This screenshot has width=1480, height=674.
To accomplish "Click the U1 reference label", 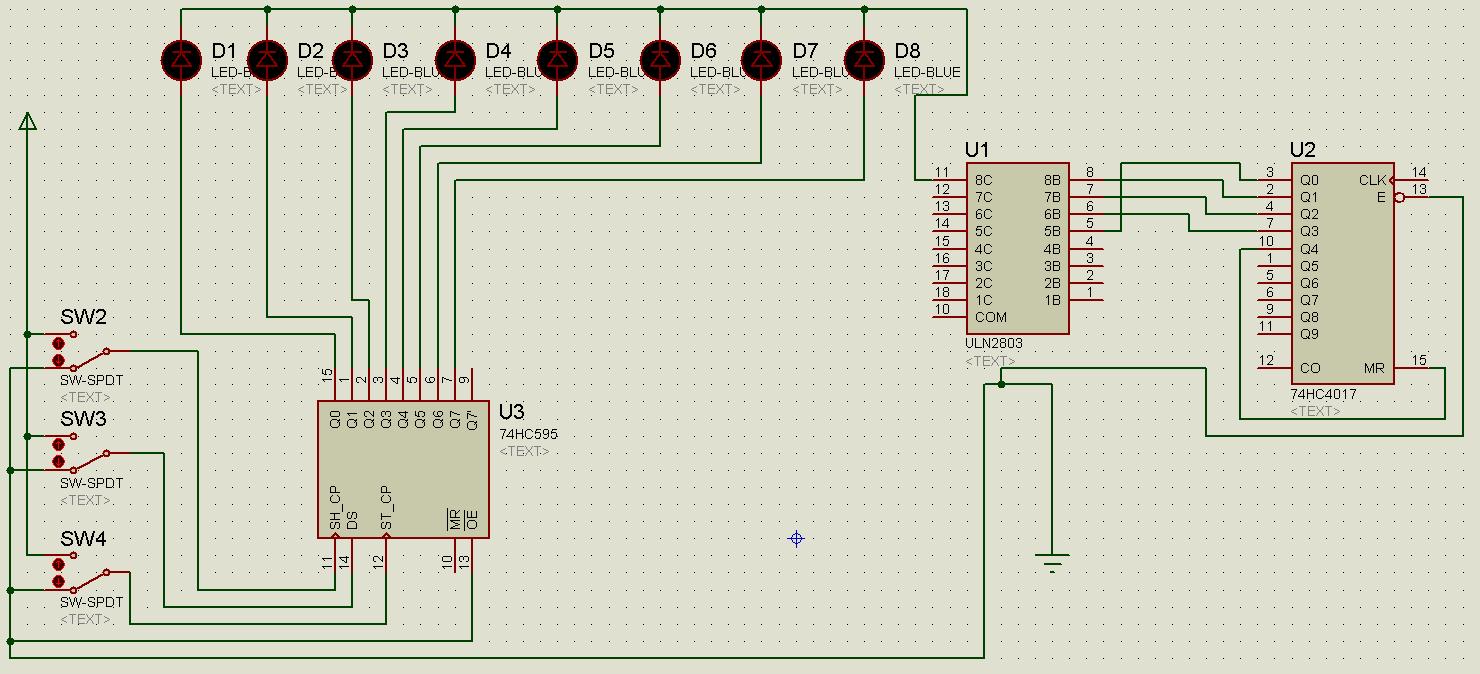I will pyautogui.click(x=977, y=150).
